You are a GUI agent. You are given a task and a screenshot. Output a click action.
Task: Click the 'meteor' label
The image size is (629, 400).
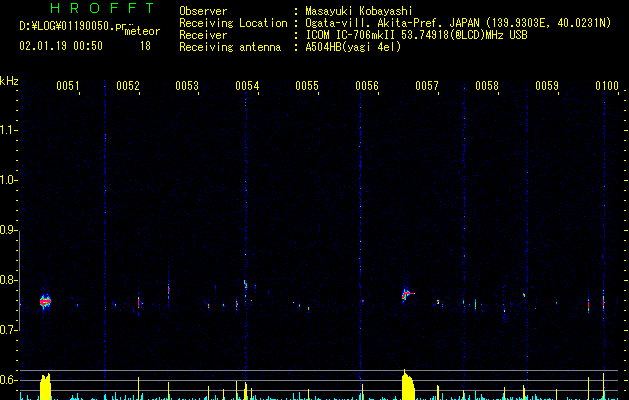(142, 31)
